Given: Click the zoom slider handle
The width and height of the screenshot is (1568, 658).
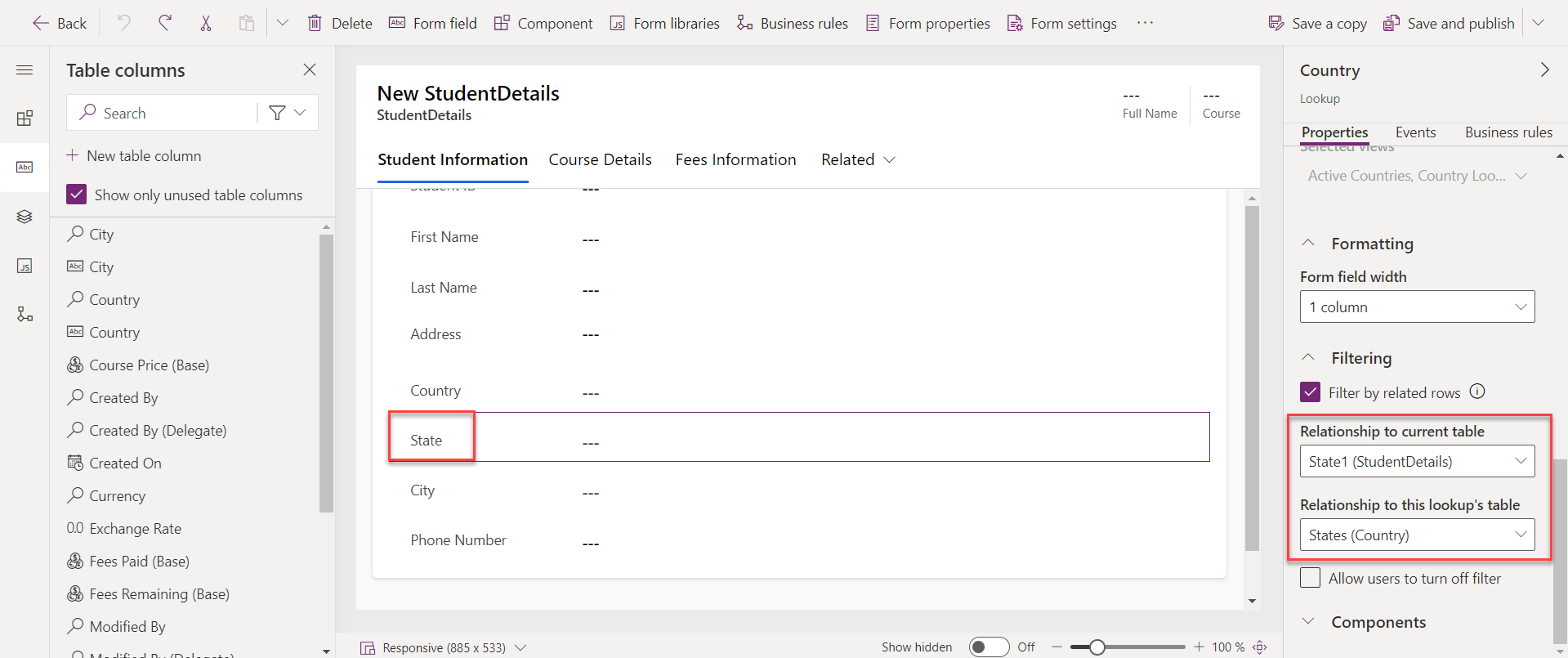Looking at the screenshot, I should click(x=1097, y=647).
